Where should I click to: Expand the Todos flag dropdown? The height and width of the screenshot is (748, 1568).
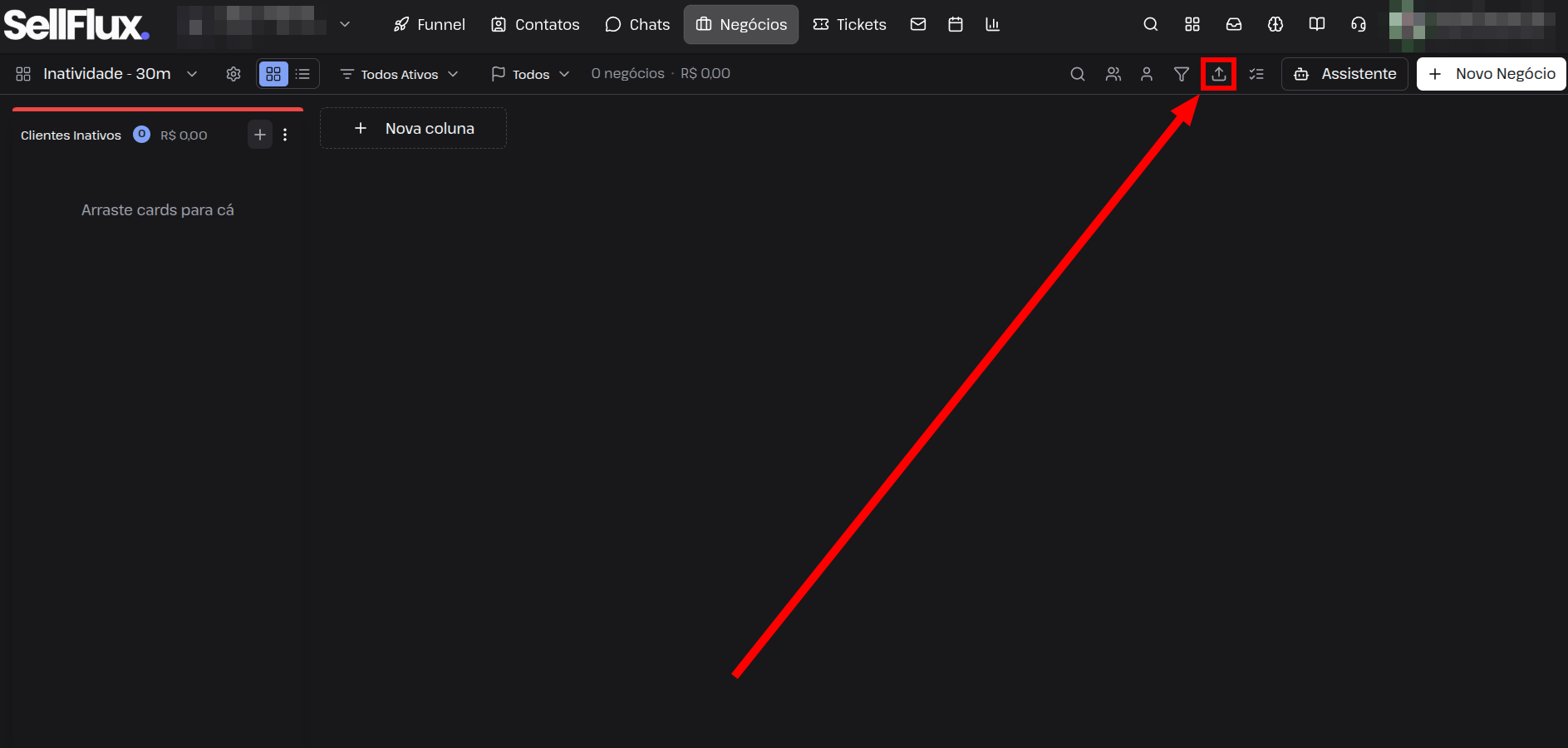tap(530, 74)
